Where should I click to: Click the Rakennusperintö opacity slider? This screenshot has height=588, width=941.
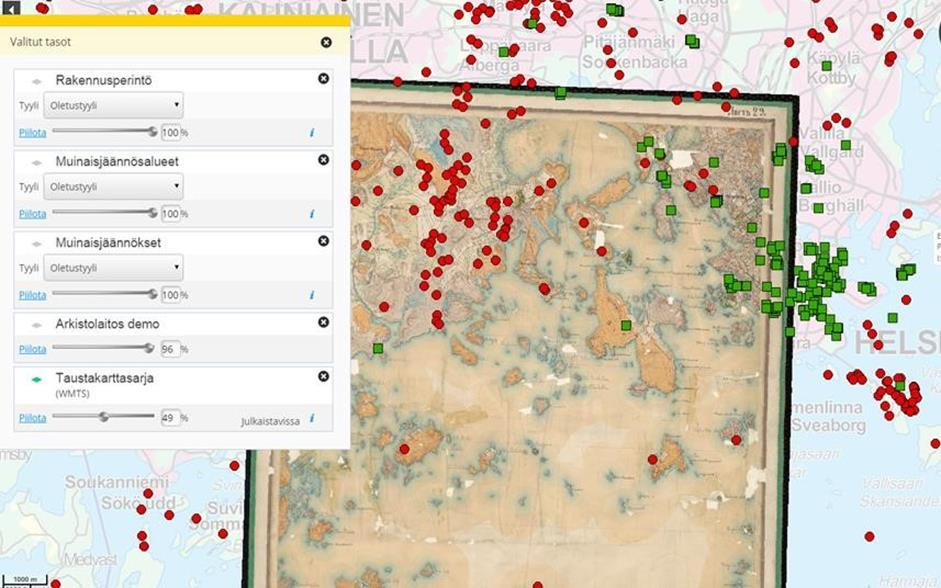point(105,131)
